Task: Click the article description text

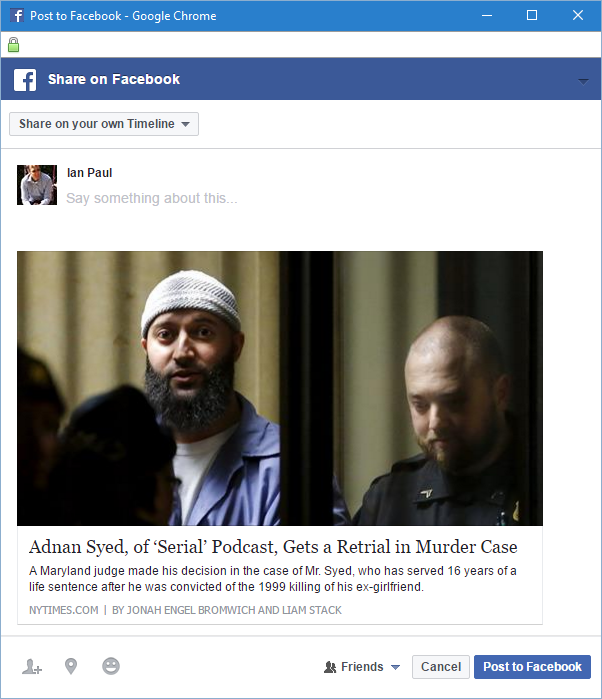Action: [x=273, y=579]
